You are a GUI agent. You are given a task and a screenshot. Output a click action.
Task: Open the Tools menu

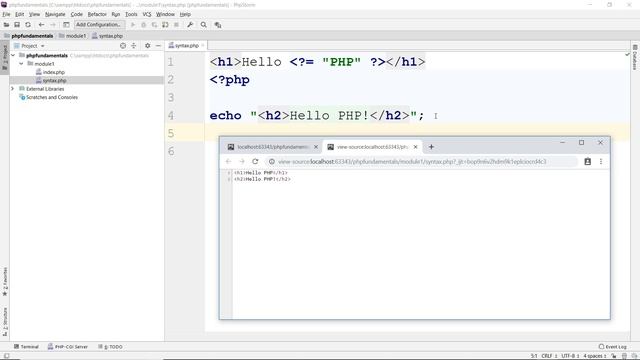(131, 14)
